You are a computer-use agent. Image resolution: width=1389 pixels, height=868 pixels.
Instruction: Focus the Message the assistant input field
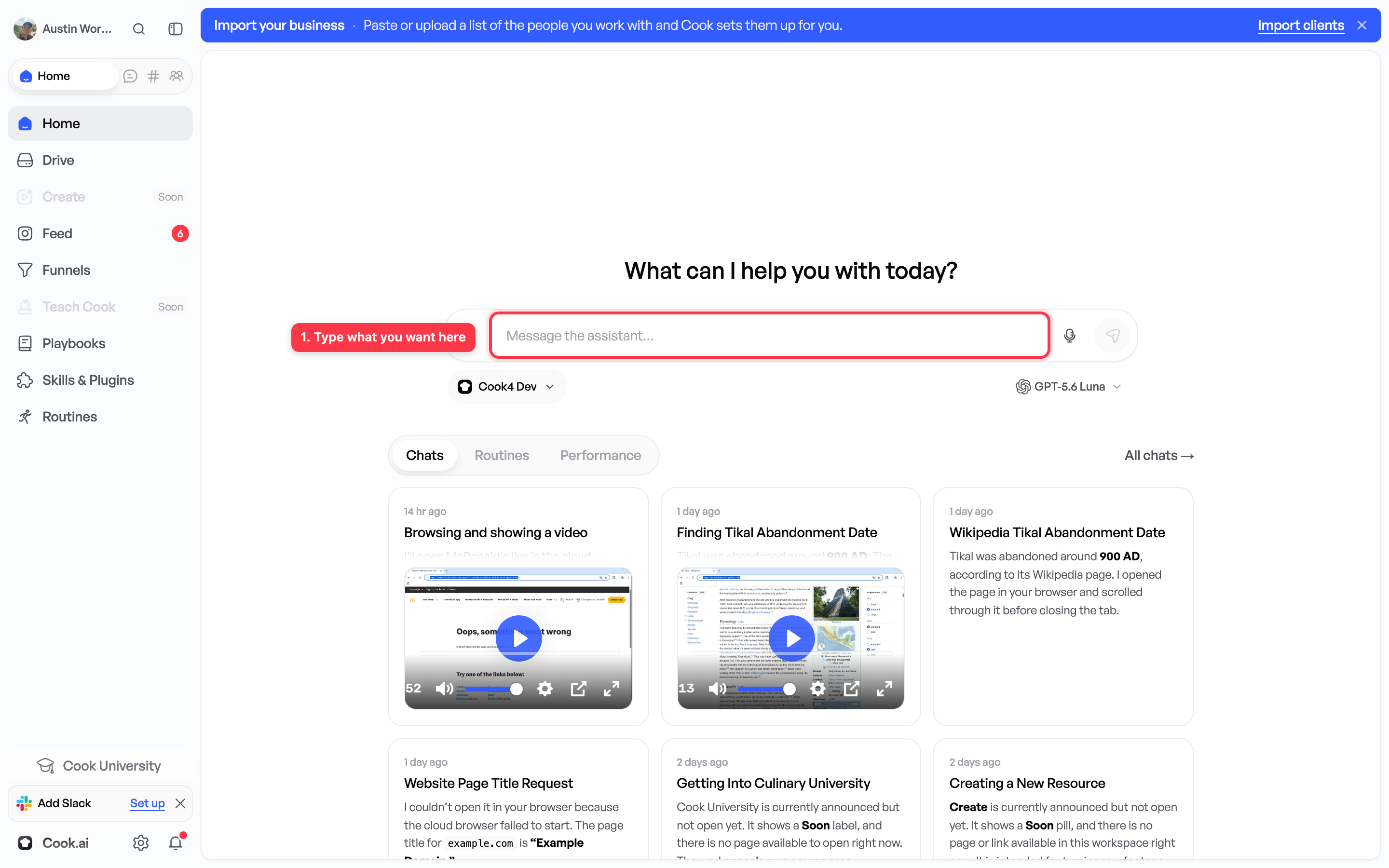point(769,336)
